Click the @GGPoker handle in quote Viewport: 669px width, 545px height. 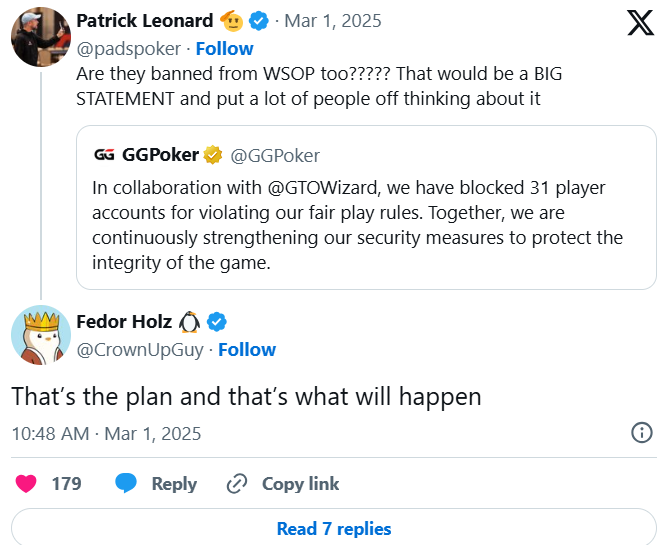click(276, 155)
